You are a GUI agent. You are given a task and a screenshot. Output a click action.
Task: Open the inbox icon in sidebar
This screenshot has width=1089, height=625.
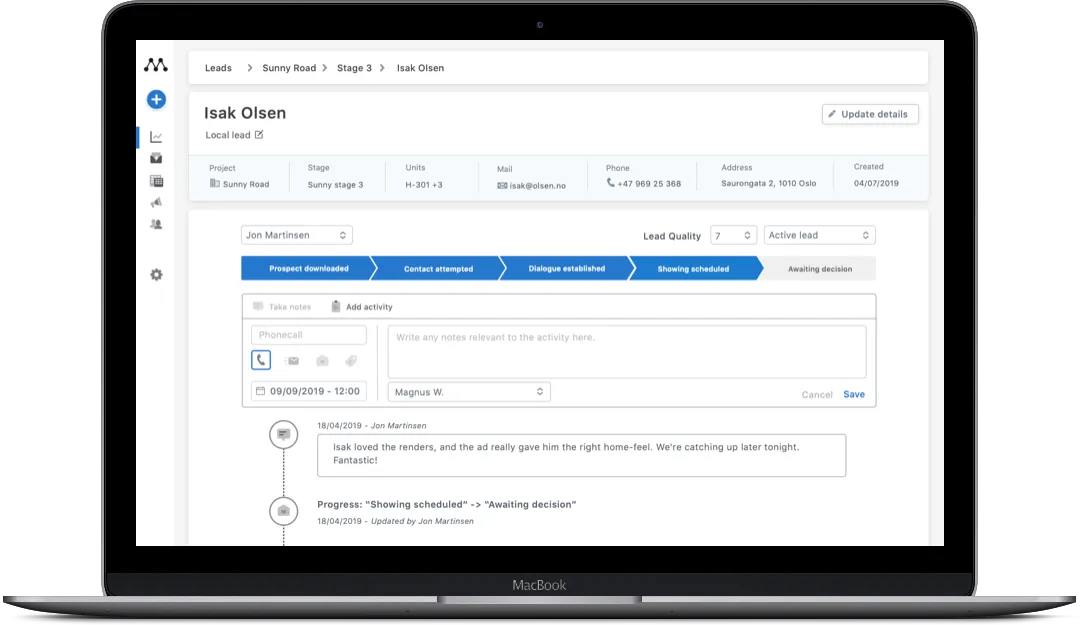(x=156, y=158)
